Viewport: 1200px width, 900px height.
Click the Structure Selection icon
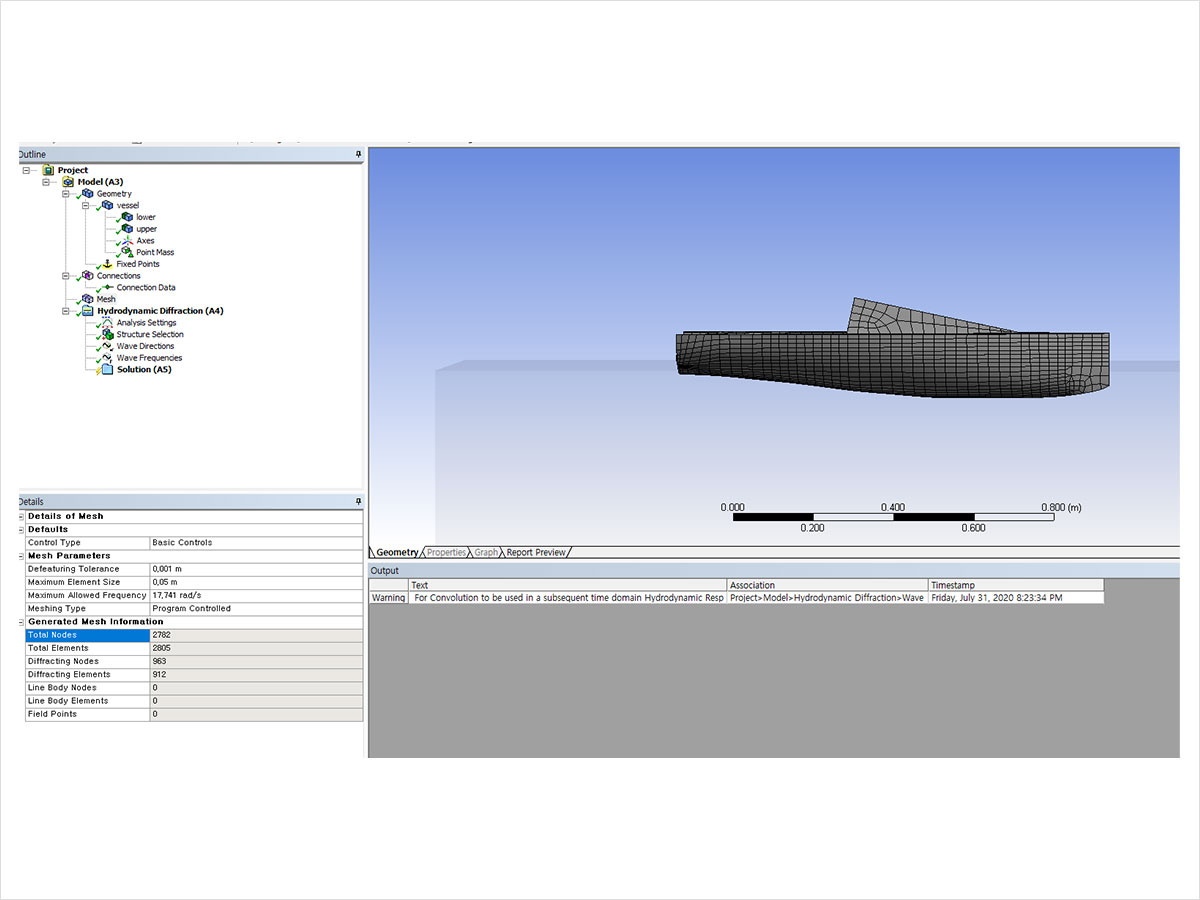[107, 335]
